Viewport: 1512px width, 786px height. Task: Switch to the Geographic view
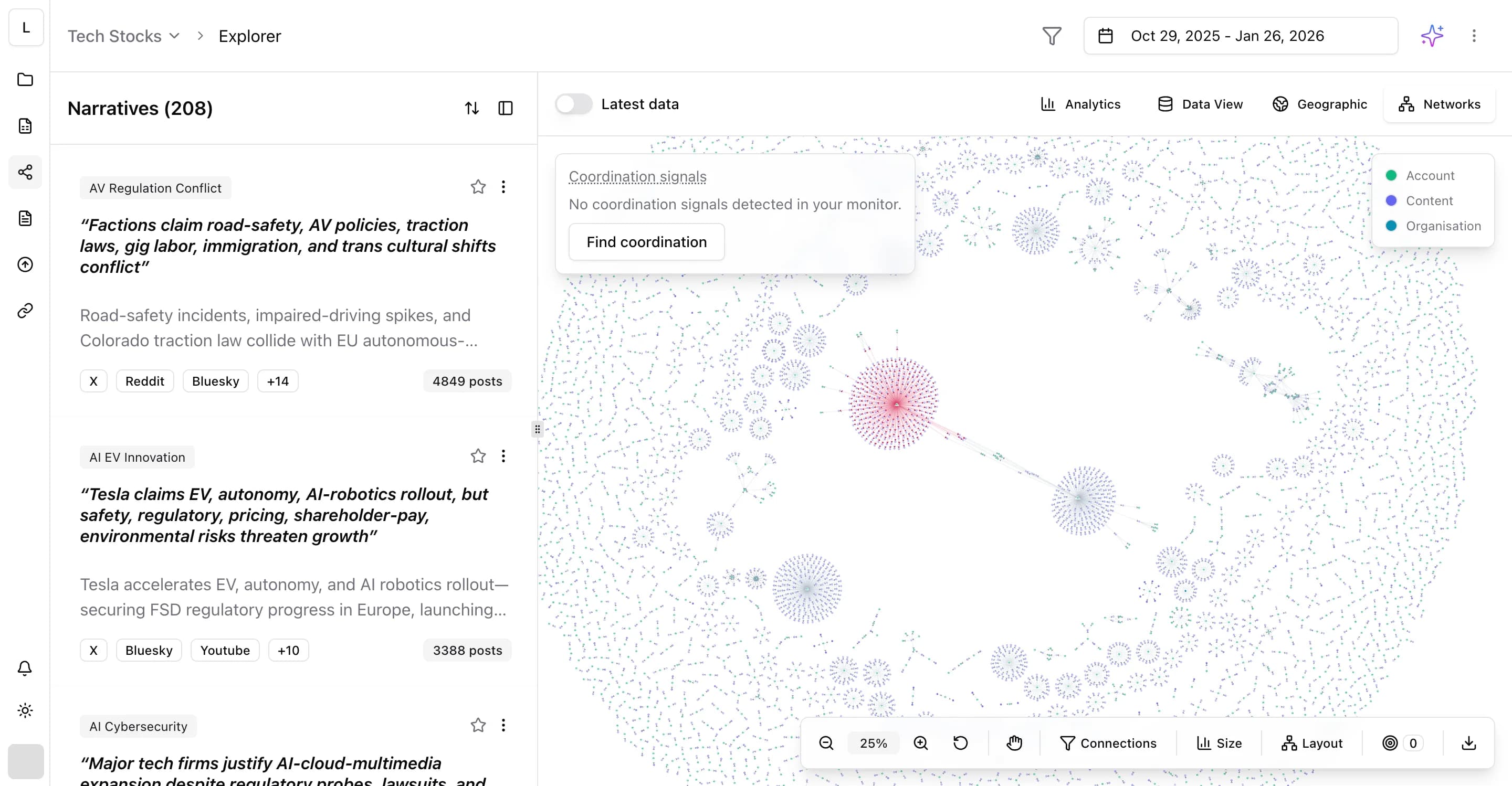coord(1319,104)
